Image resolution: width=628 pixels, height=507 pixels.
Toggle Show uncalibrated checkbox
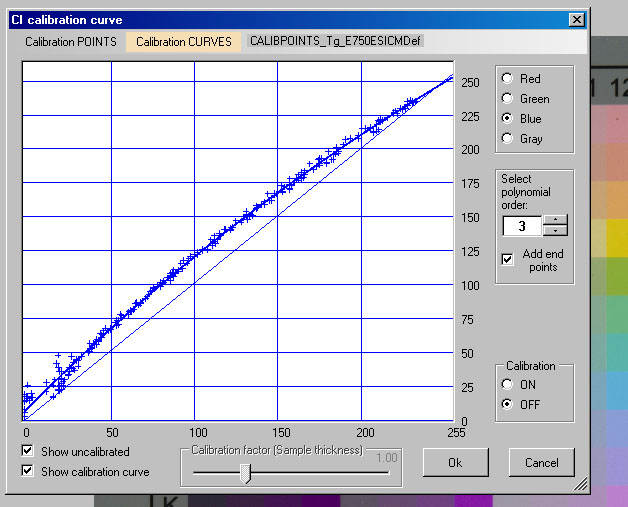pyautogui.click(x=27, y=451)
